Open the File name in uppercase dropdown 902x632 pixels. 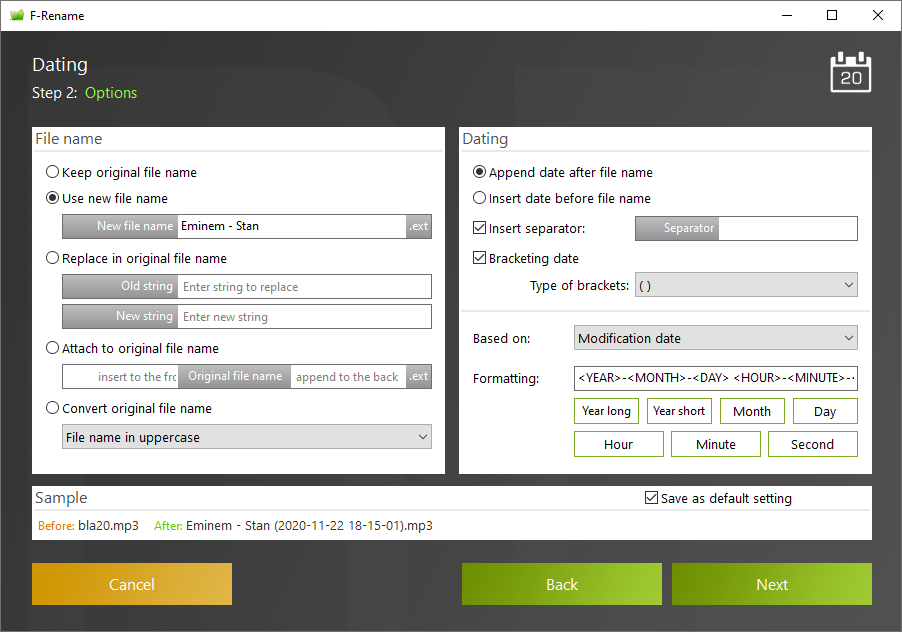(x=247, y=437)
